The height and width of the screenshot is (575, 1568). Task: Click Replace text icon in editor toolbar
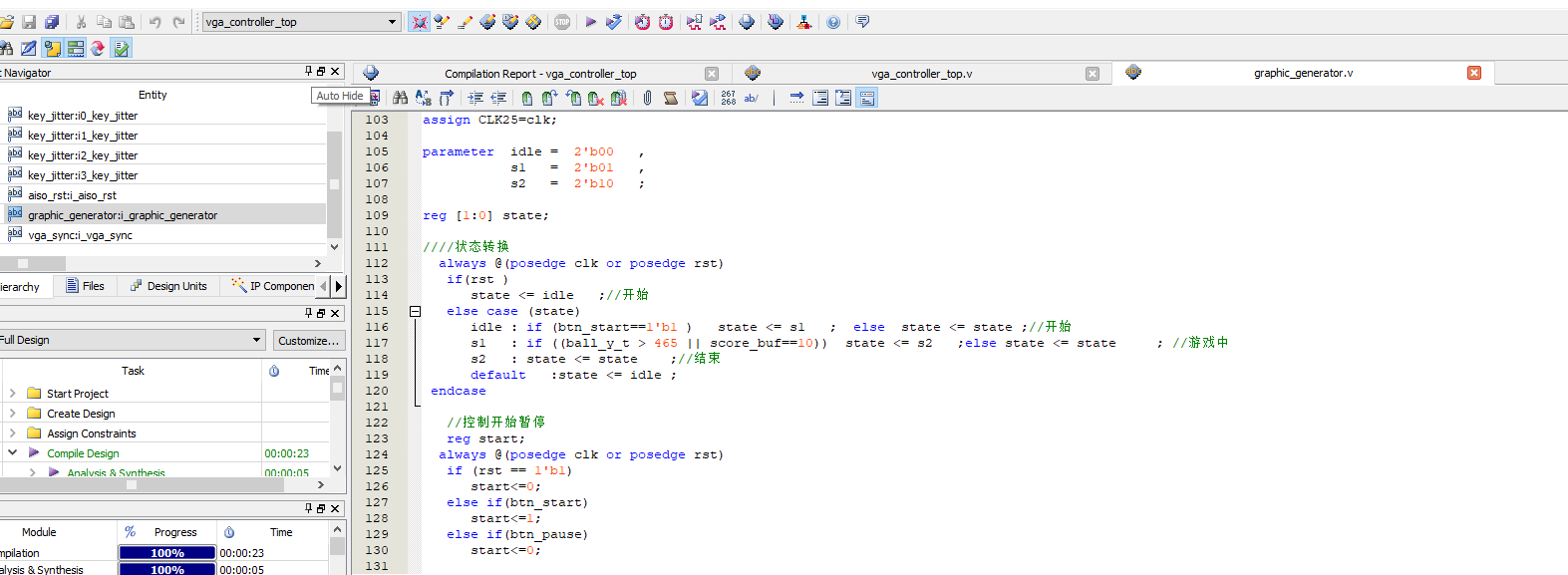point(424,98)
